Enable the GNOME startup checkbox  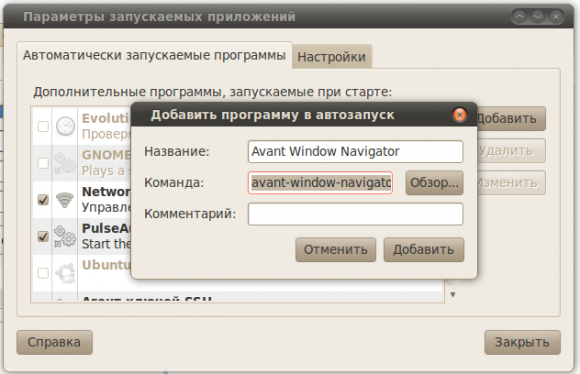[x=43, y=163]
